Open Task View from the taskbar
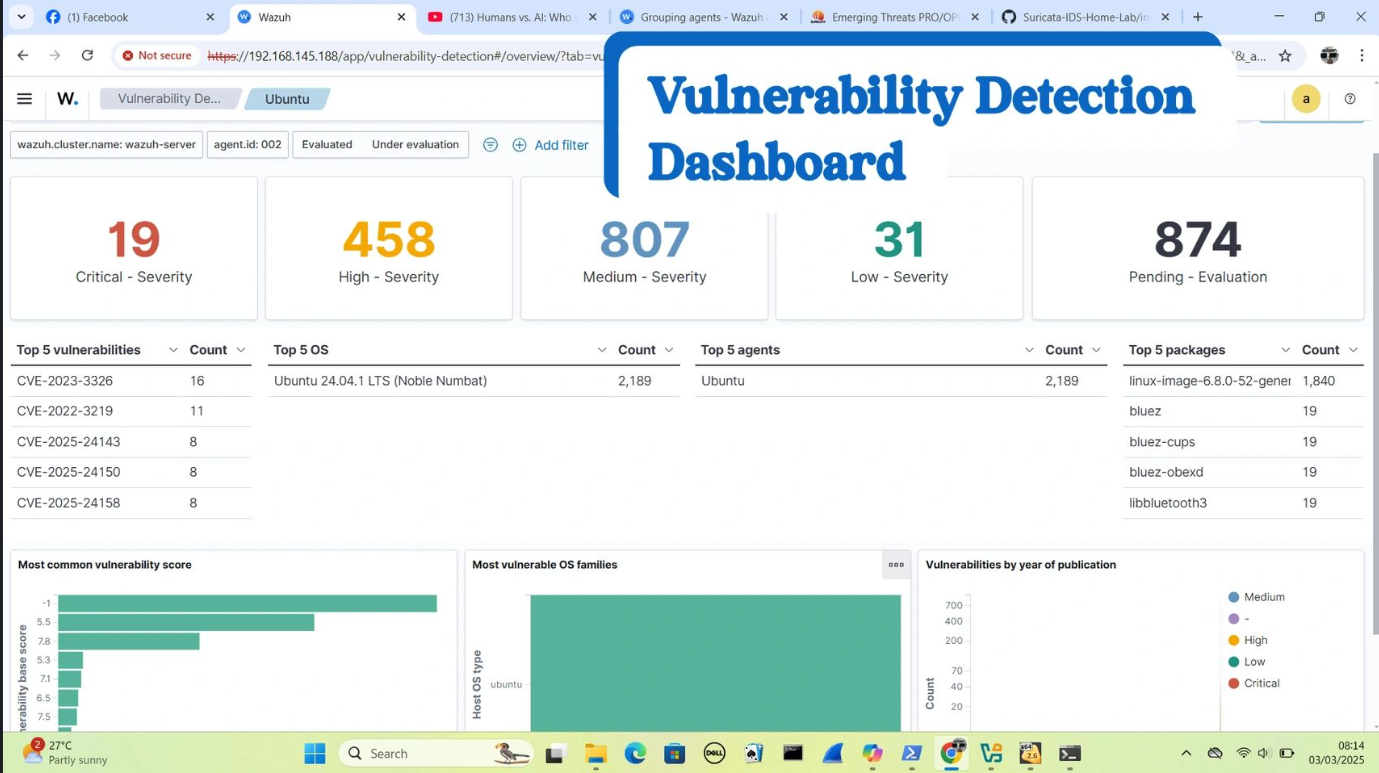Screen dimensions: 1379x773 point(555,753)
